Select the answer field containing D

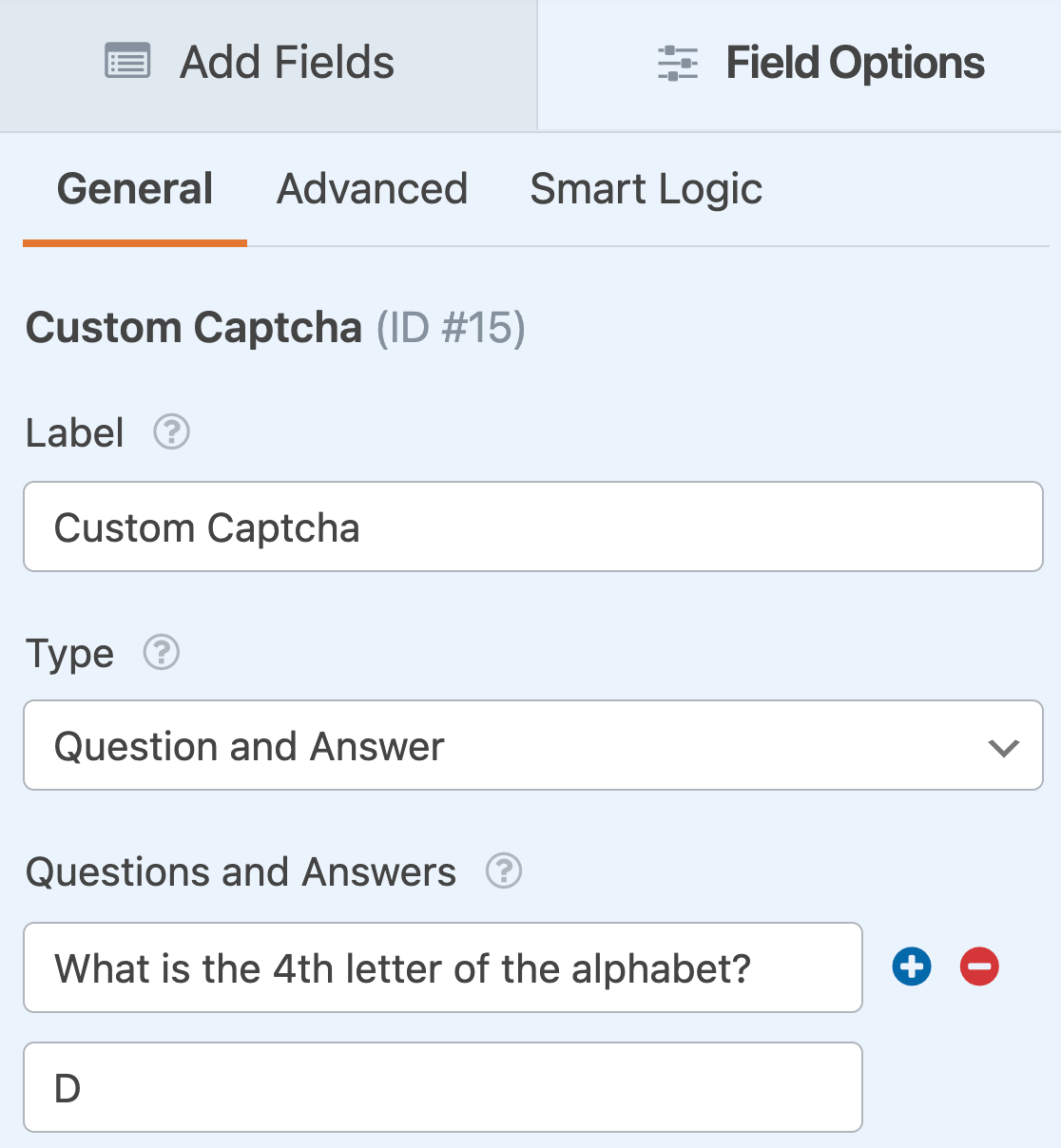pyautogui.click(x=443, y=1086)
